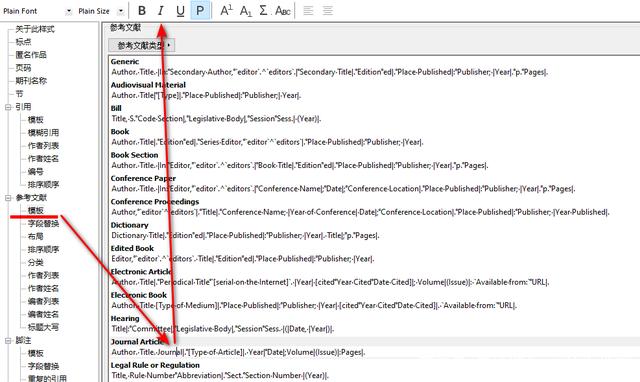Click the 'Edited Book' heading text
Screen dimensions: 640x382
tap(132, 249)
